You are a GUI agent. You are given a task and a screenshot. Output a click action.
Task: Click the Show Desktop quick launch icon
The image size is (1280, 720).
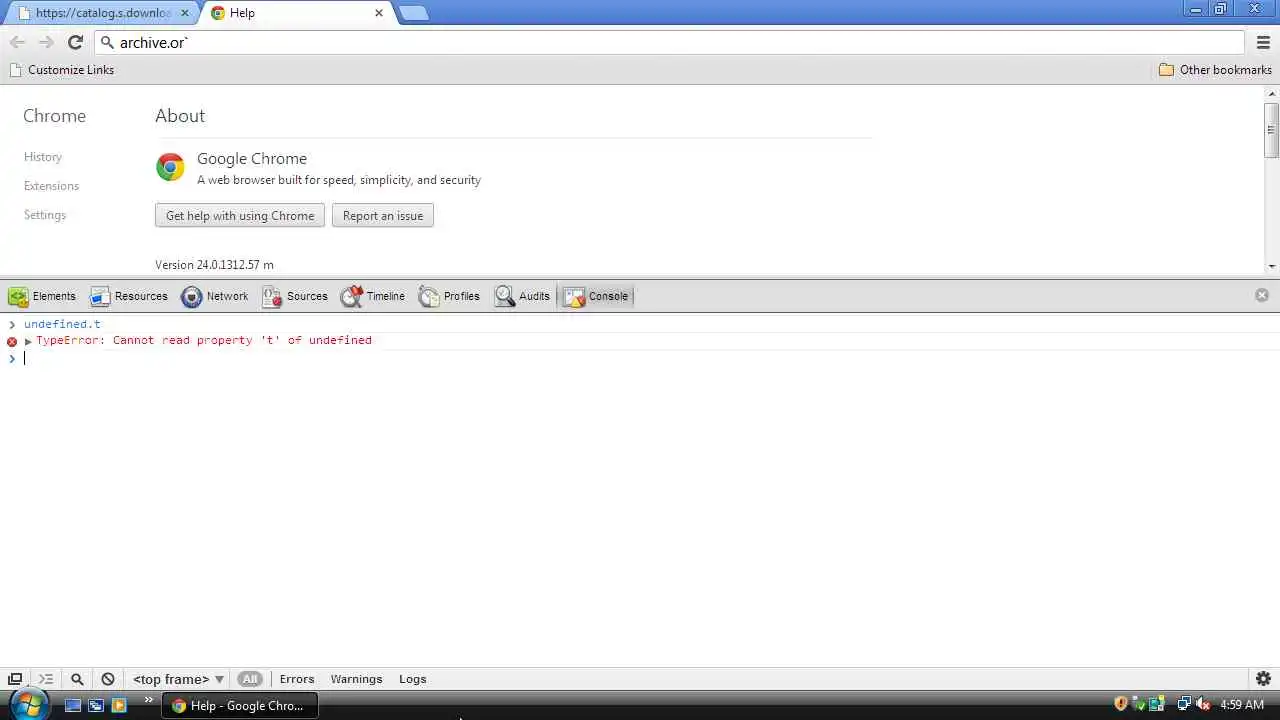73,706
